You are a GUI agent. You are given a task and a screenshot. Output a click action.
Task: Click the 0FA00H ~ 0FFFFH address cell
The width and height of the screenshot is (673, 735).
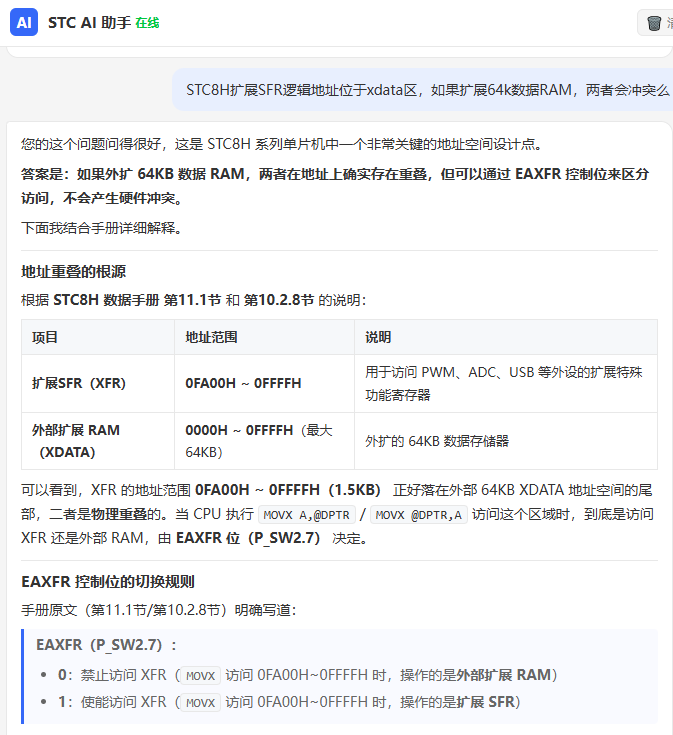tap(264, 383)
